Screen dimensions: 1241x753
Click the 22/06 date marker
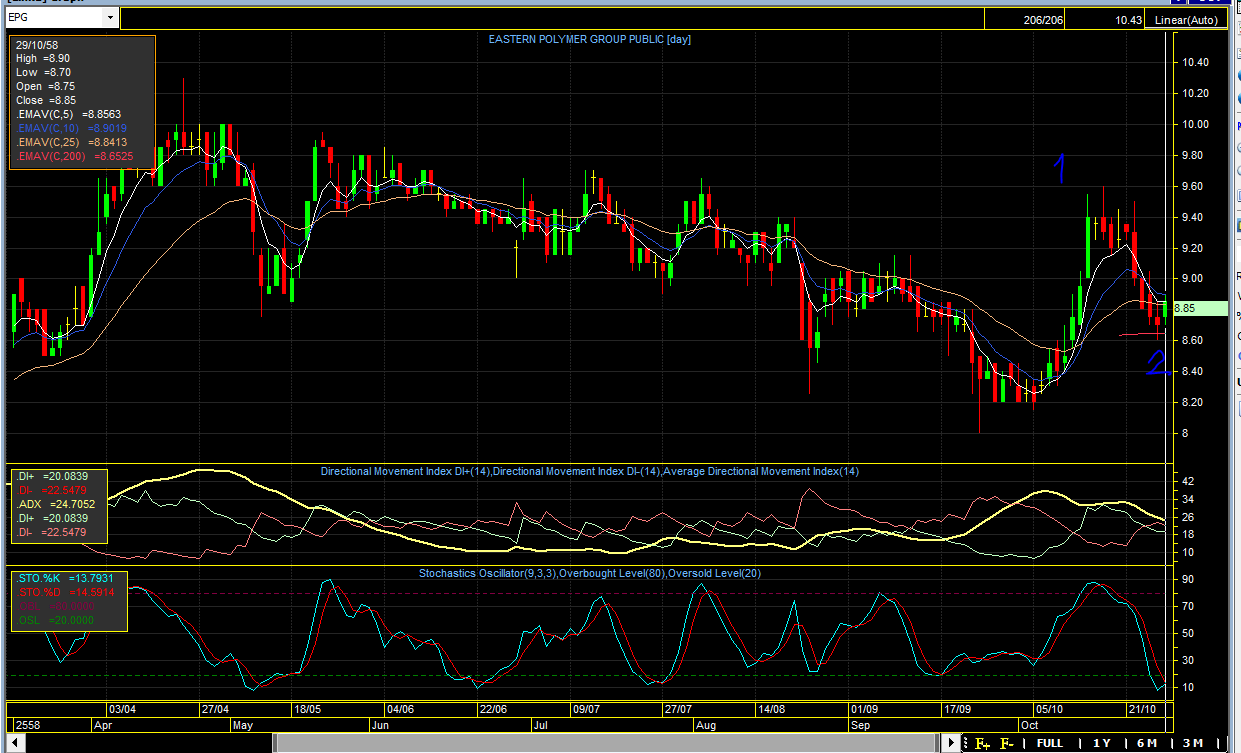pyautogui.click(x=493, y=709)
